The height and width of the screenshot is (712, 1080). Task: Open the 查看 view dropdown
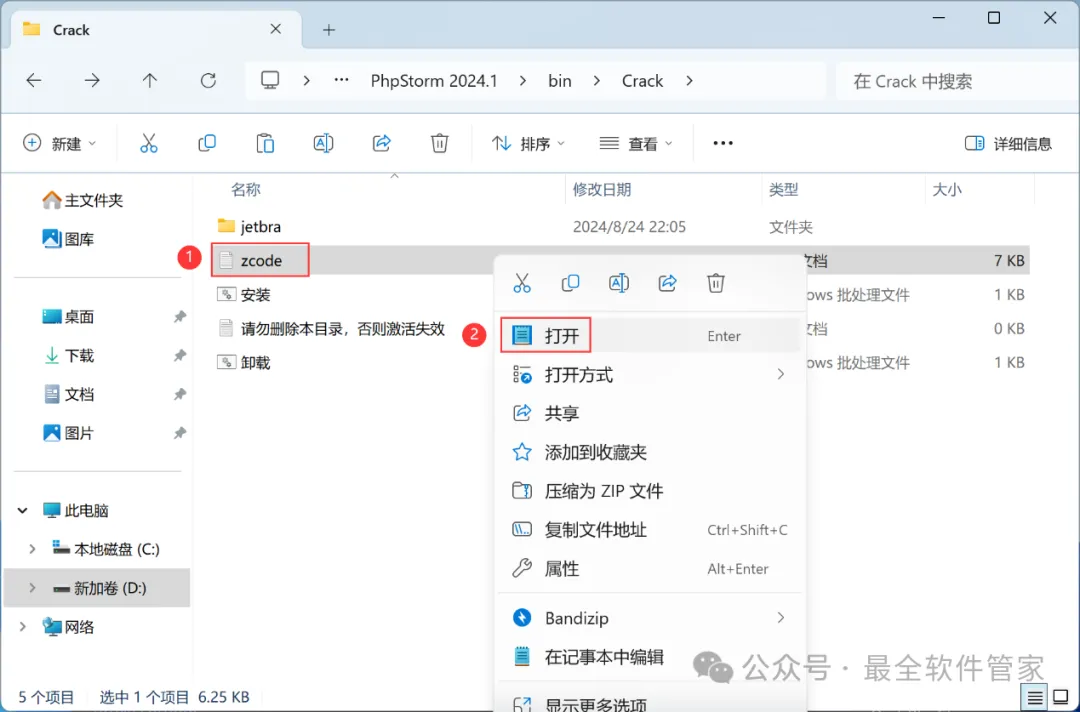pos(636,143)
